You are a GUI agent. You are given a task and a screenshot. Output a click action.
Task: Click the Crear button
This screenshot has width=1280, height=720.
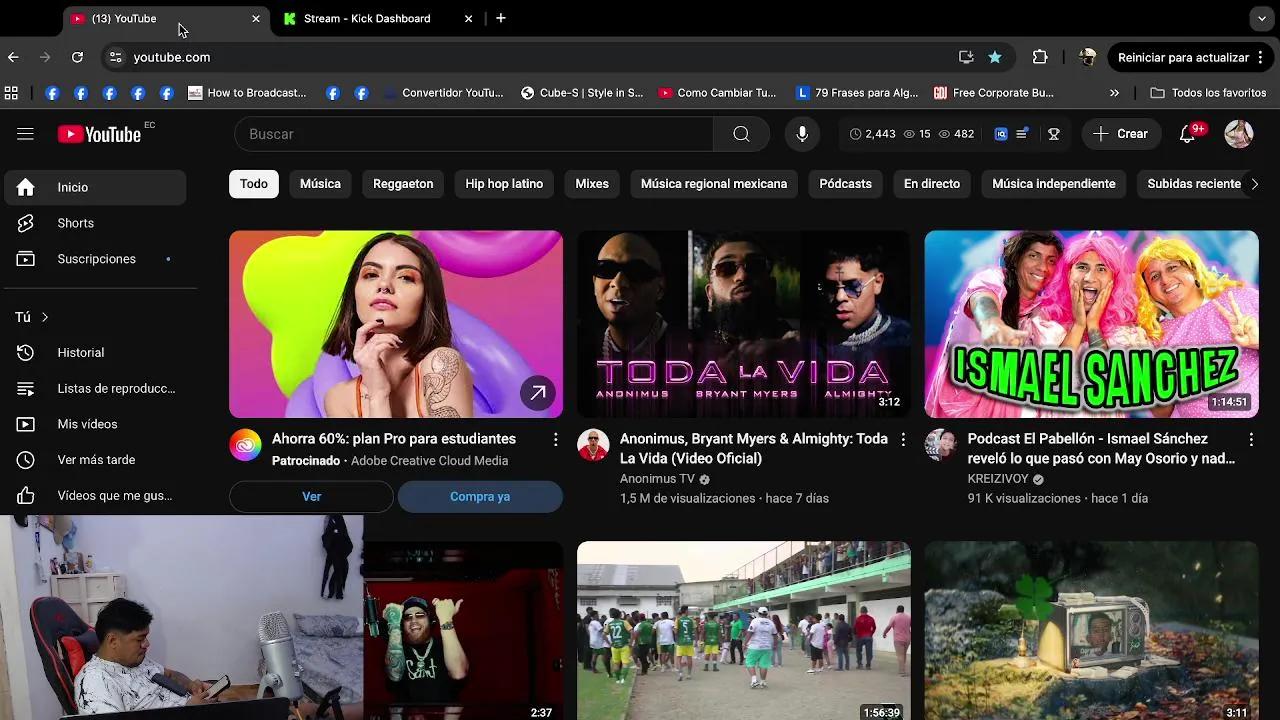pyautogui.click(x=1120, y=134)
